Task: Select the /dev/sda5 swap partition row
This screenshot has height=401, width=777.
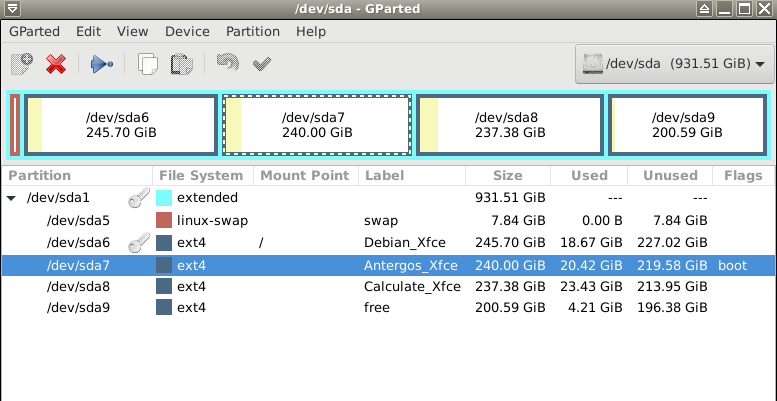Action: [388, 220]
